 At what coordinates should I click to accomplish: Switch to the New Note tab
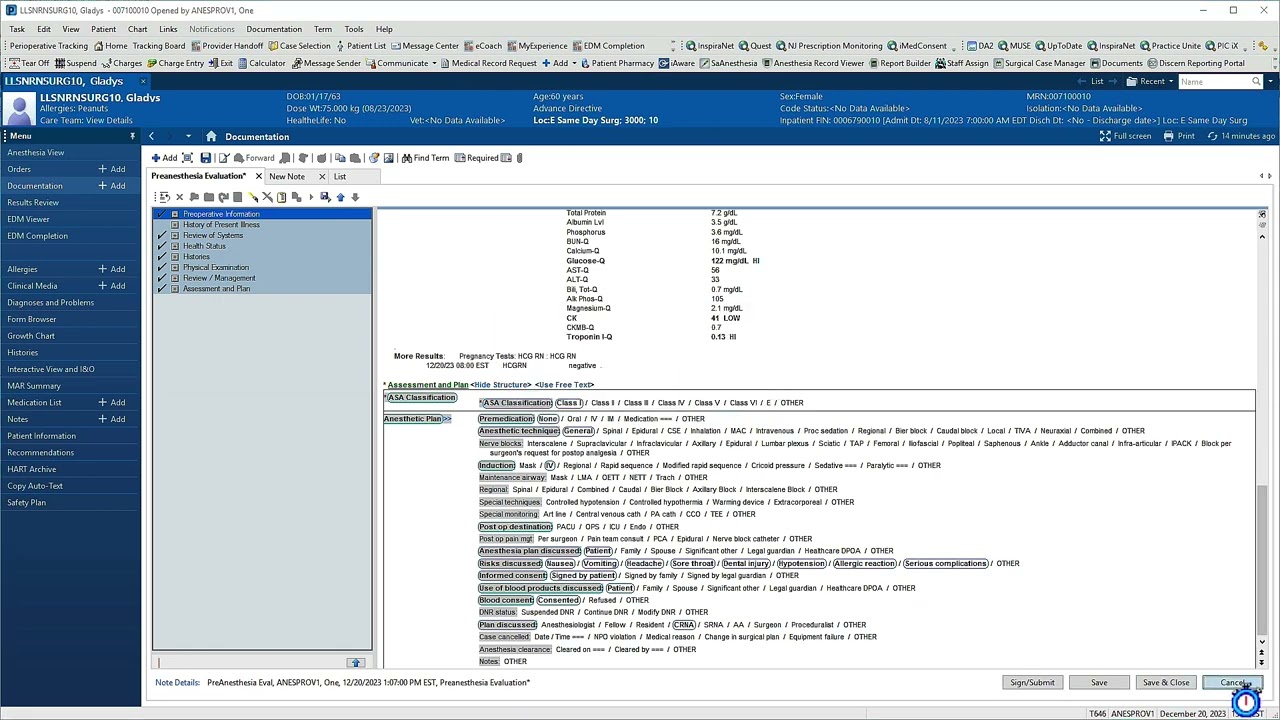(x=287, y=177)
